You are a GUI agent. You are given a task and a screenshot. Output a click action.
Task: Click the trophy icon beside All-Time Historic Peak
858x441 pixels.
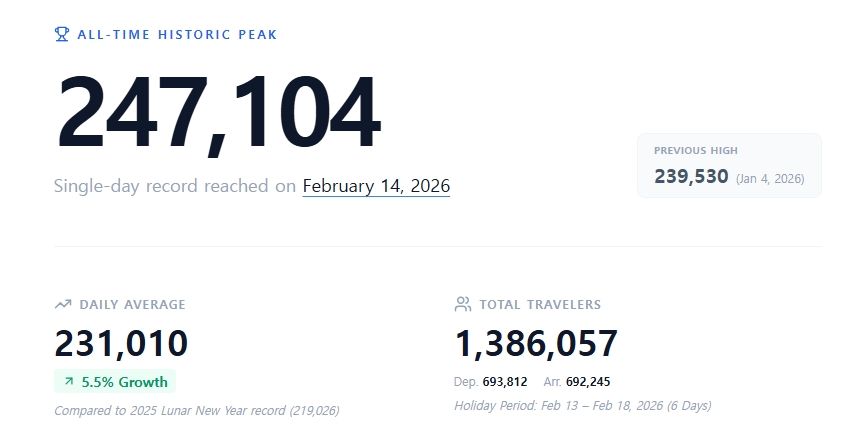pyautogui.click(x=62, y=34)
